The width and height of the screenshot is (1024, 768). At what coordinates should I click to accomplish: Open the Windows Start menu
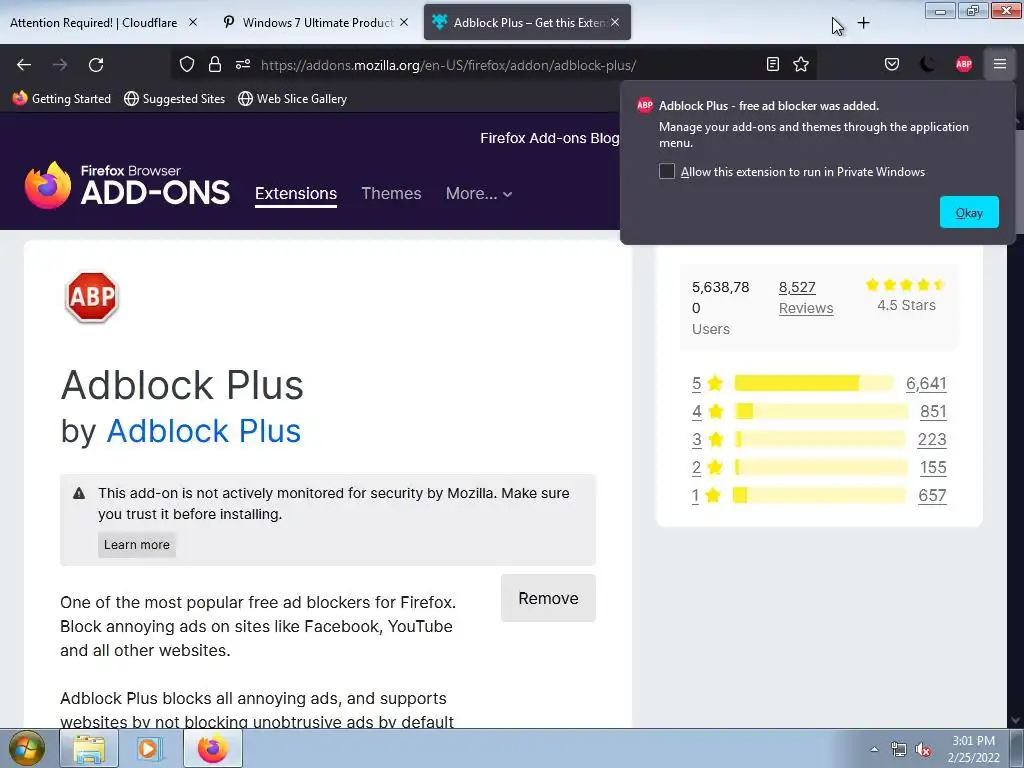click(26, 748)
